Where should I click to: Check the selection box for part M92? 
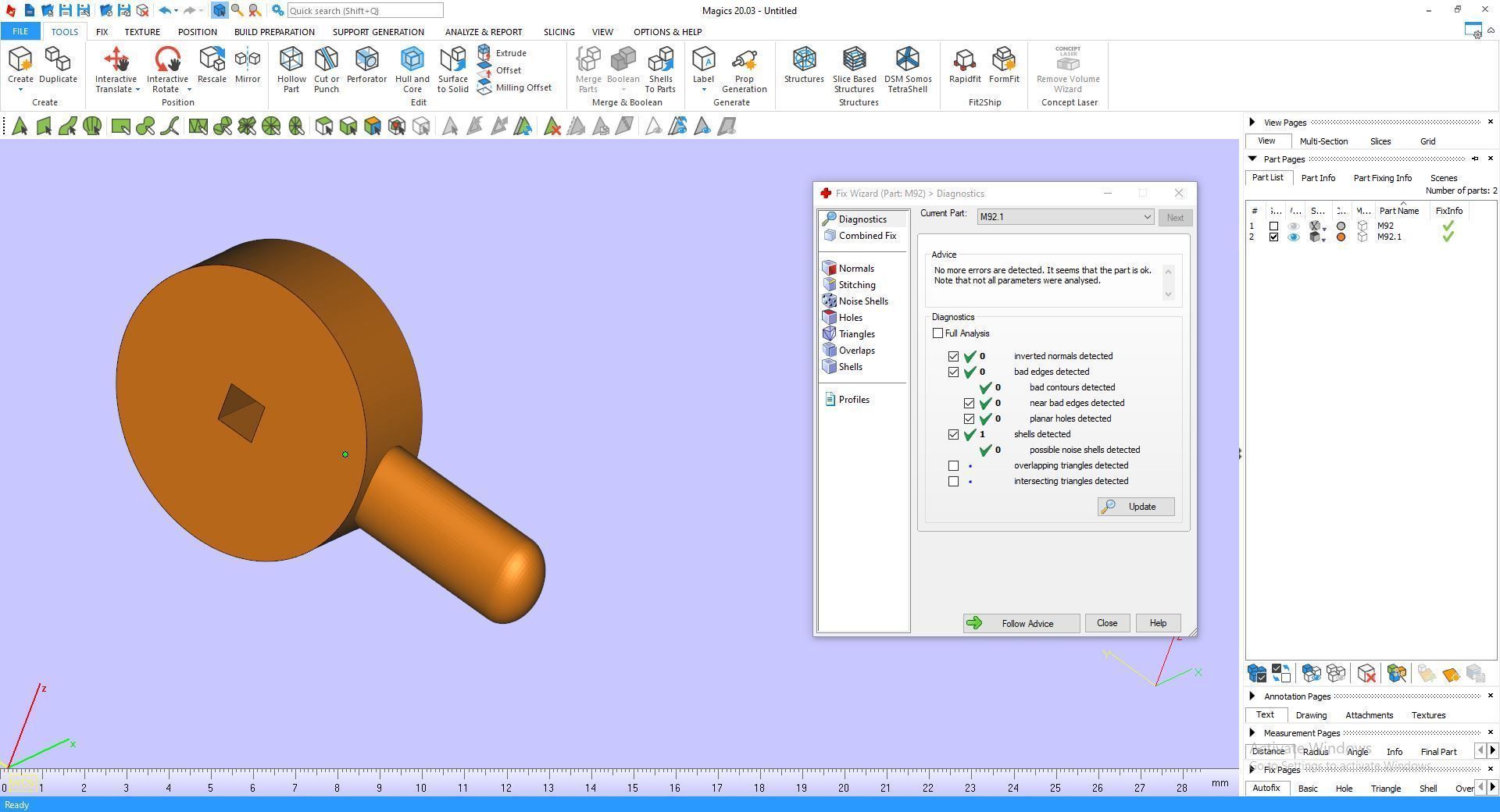coord(1273,226)
